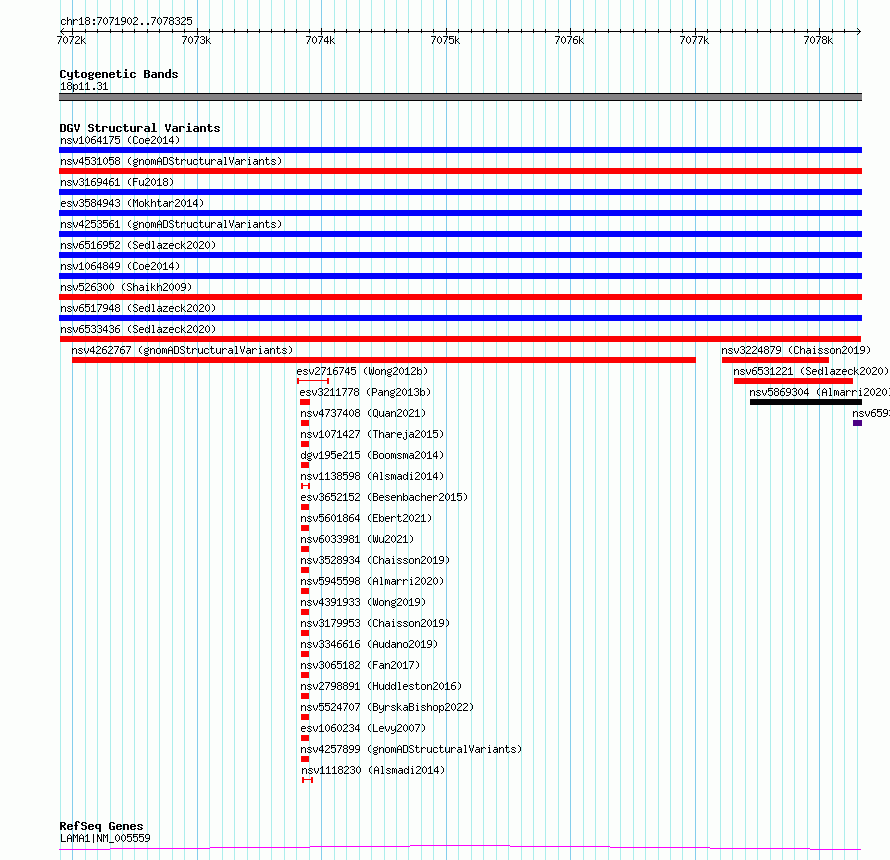Select nsv1138598 (Alsmadi2014) label
Image resolution: width=890 pixels, height=860 pixels.
click(x=372, y=476)
